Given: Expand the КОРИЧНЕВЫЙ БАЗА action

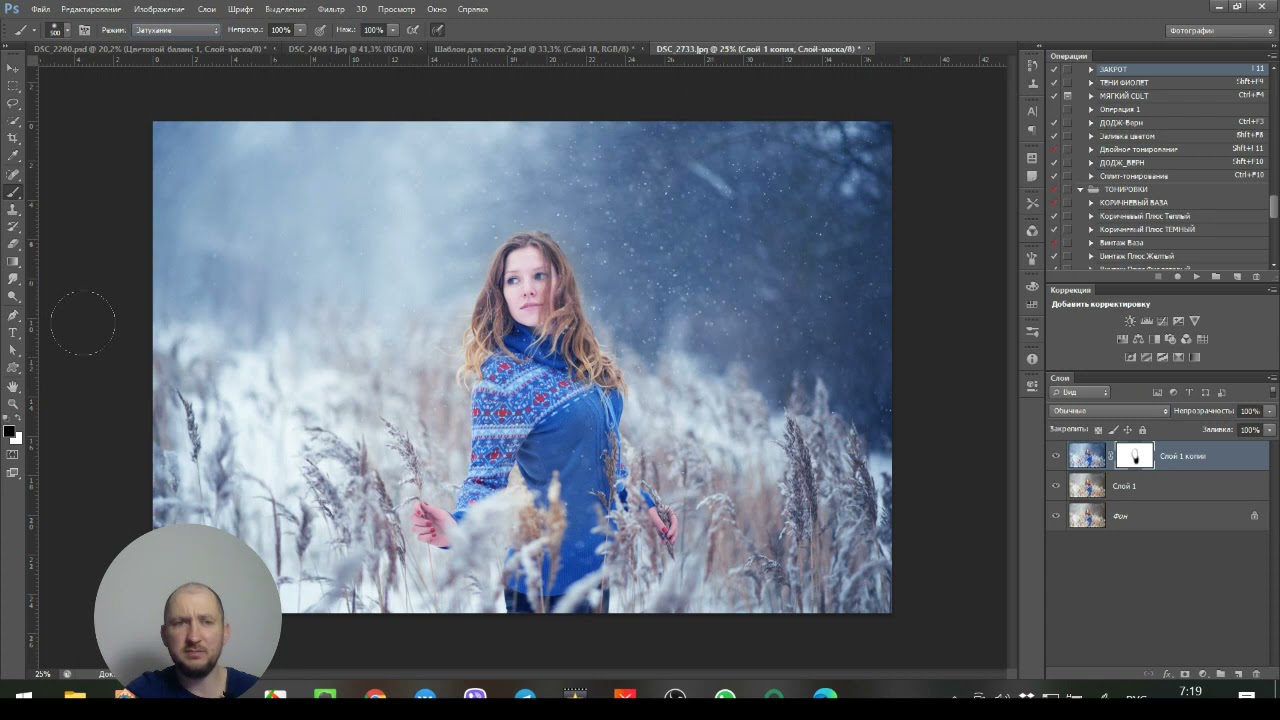Looking at the screenshot, I should pos(1091,203).
